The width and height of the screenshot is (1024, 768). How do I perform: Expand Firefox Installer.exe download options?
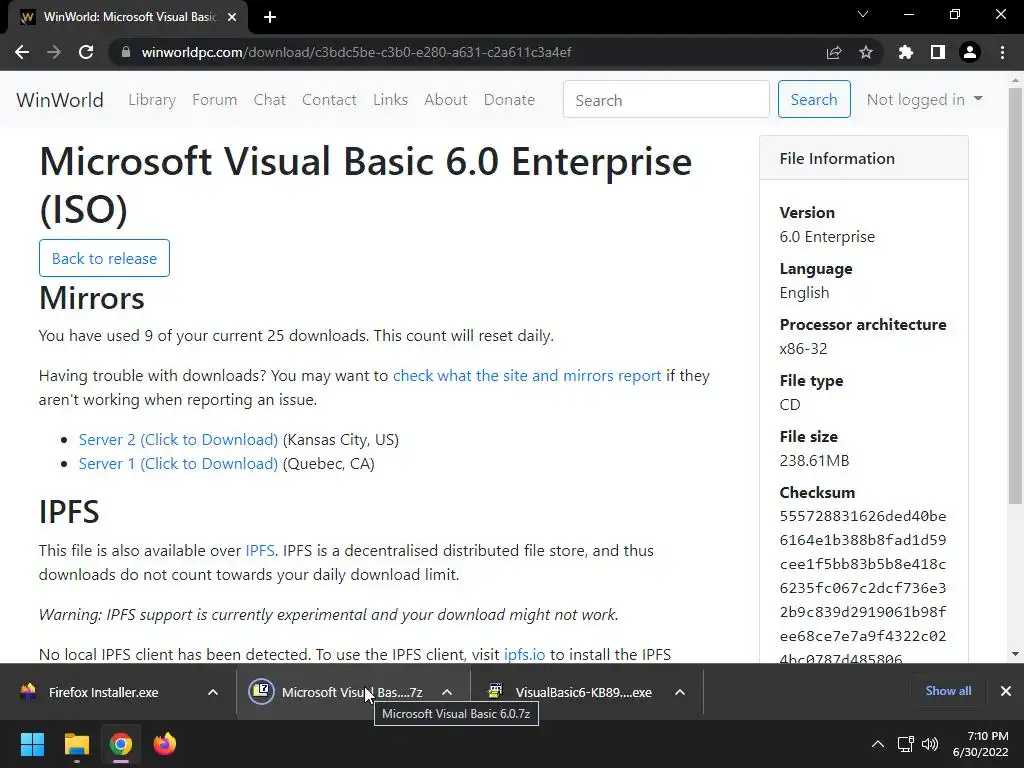click(213, 692)
